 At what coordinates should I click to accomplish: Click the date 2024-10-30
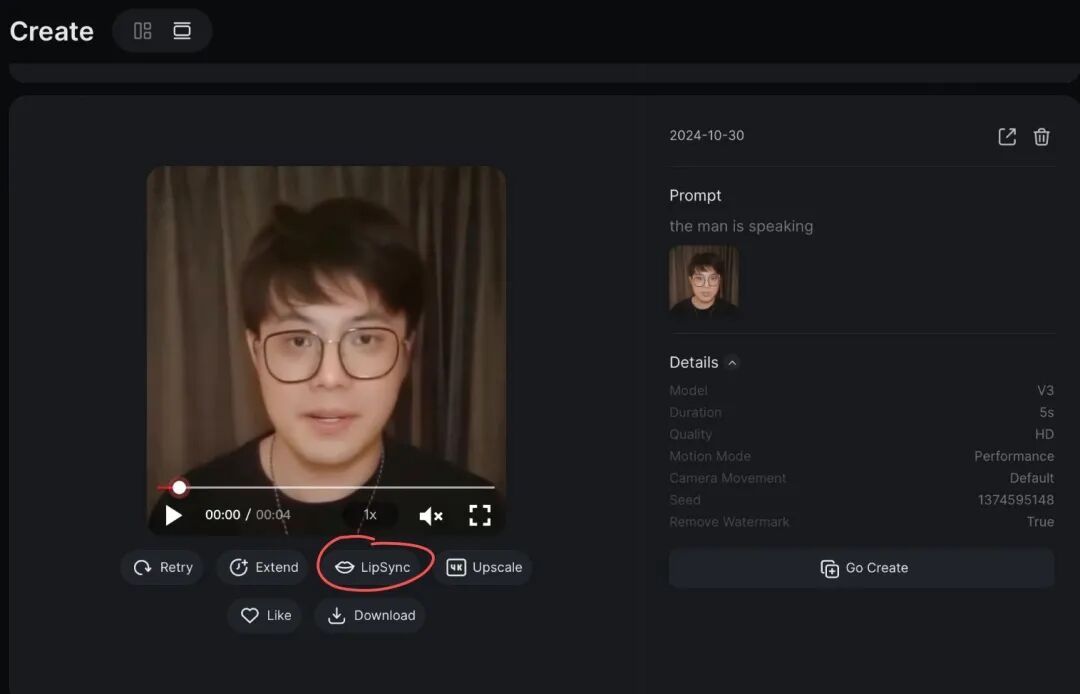[x=707, y=136]
